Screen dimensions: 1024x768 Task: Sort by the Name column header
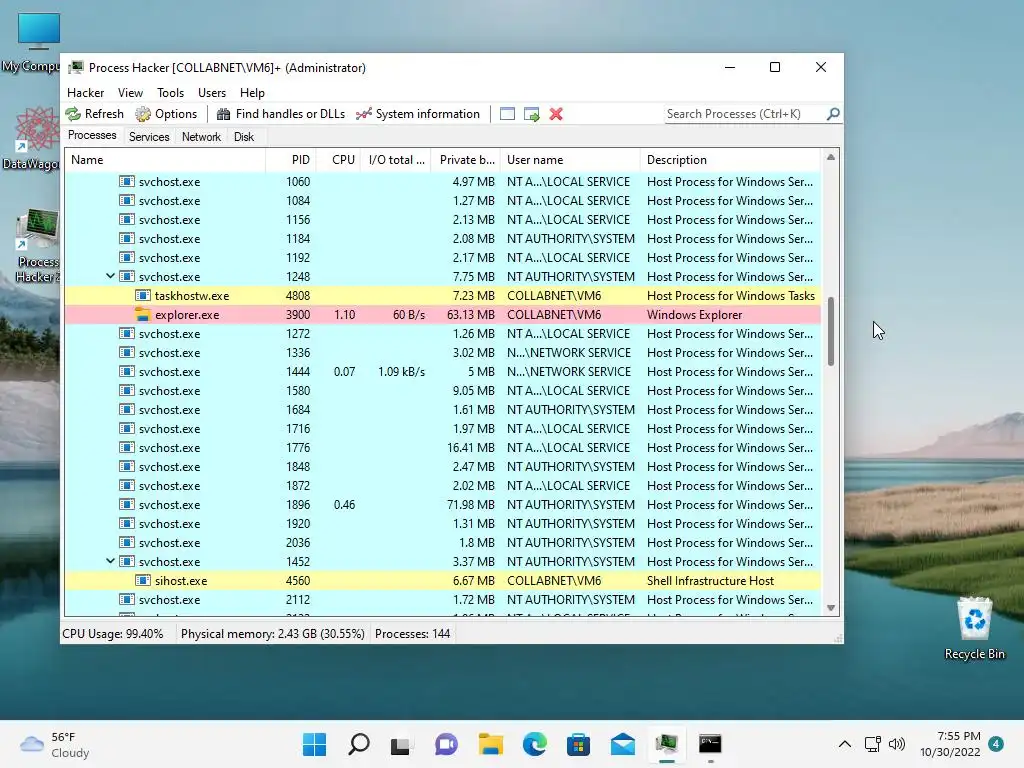pos(165,160)
